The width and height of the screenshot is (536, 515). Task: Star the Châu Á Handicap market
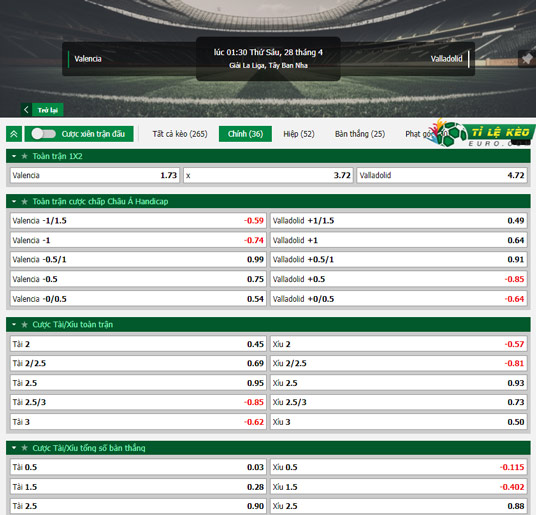24,201
